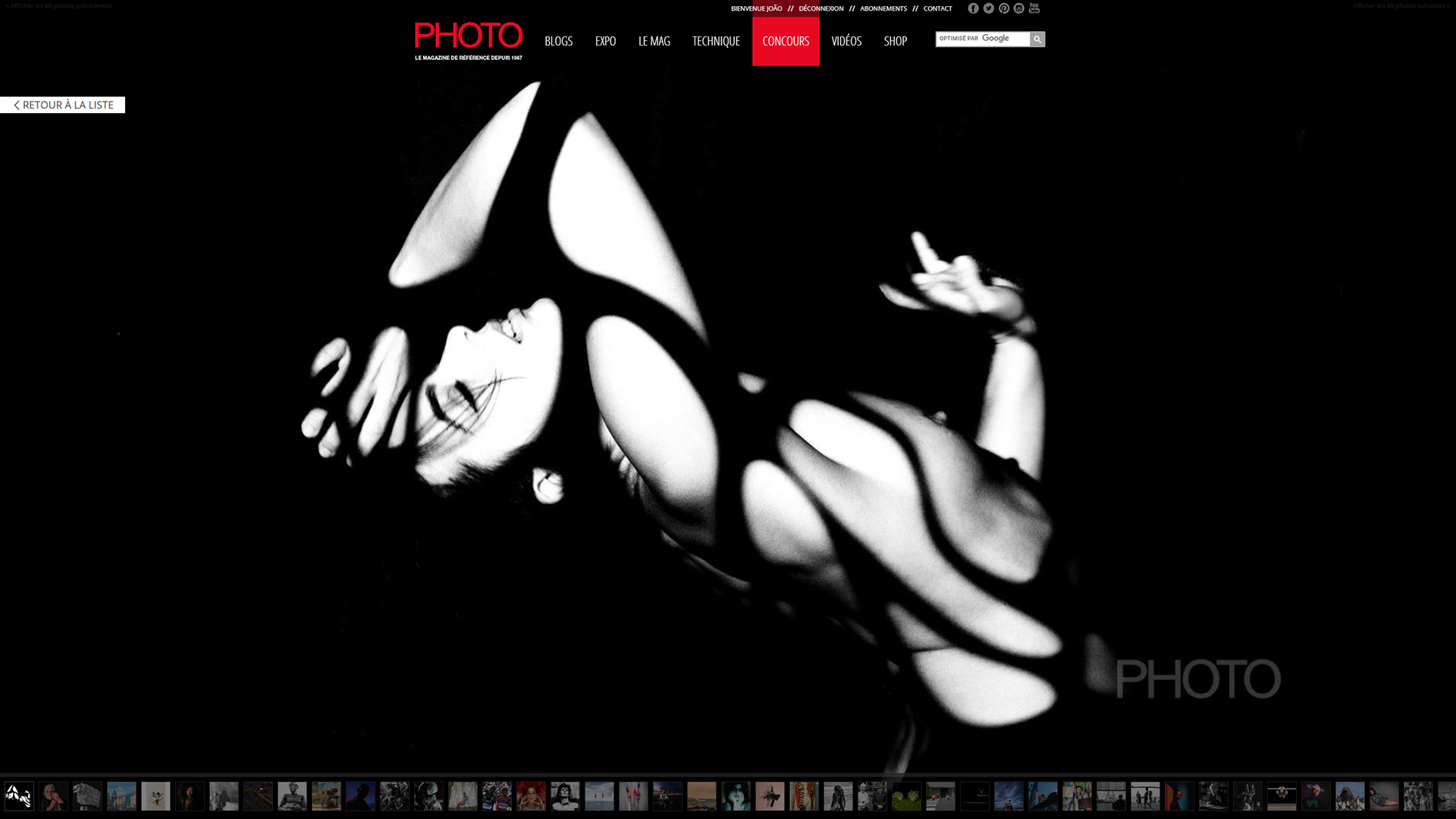The height and width of the screenshot is (819, 1456).
Task: Open the Instagram social icon
Action: click(x=1018, y=8)
